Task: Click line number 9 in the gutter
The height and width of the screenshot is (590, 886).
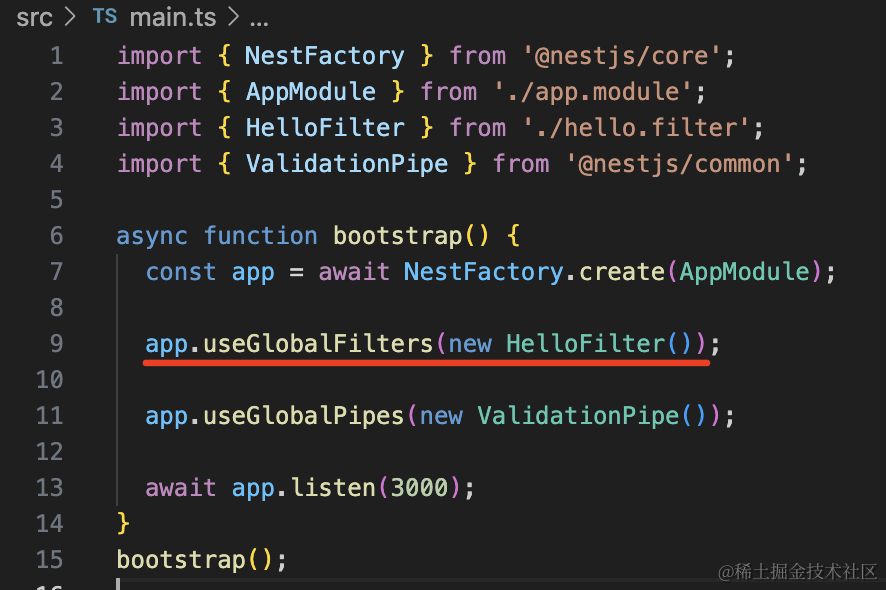Action: point(55,344)
